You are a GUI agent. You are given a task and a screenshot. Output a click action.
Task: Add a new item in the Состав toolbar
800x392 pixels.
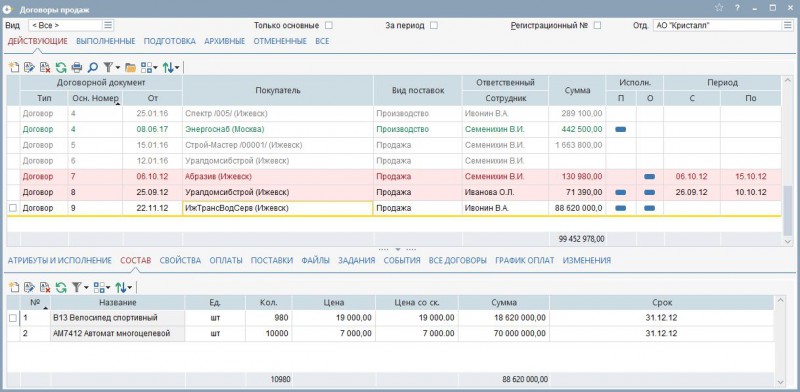point(14,287)
